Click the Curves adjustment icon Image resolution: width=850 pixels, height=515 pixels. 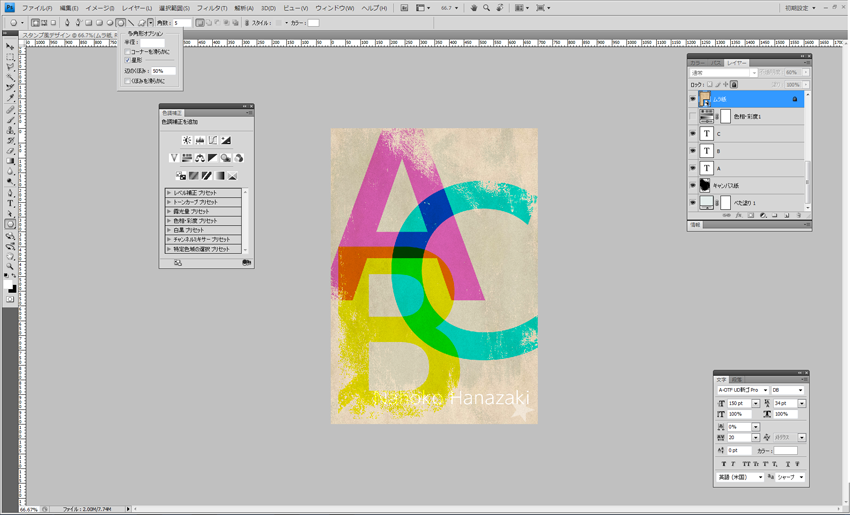[213, 140]
